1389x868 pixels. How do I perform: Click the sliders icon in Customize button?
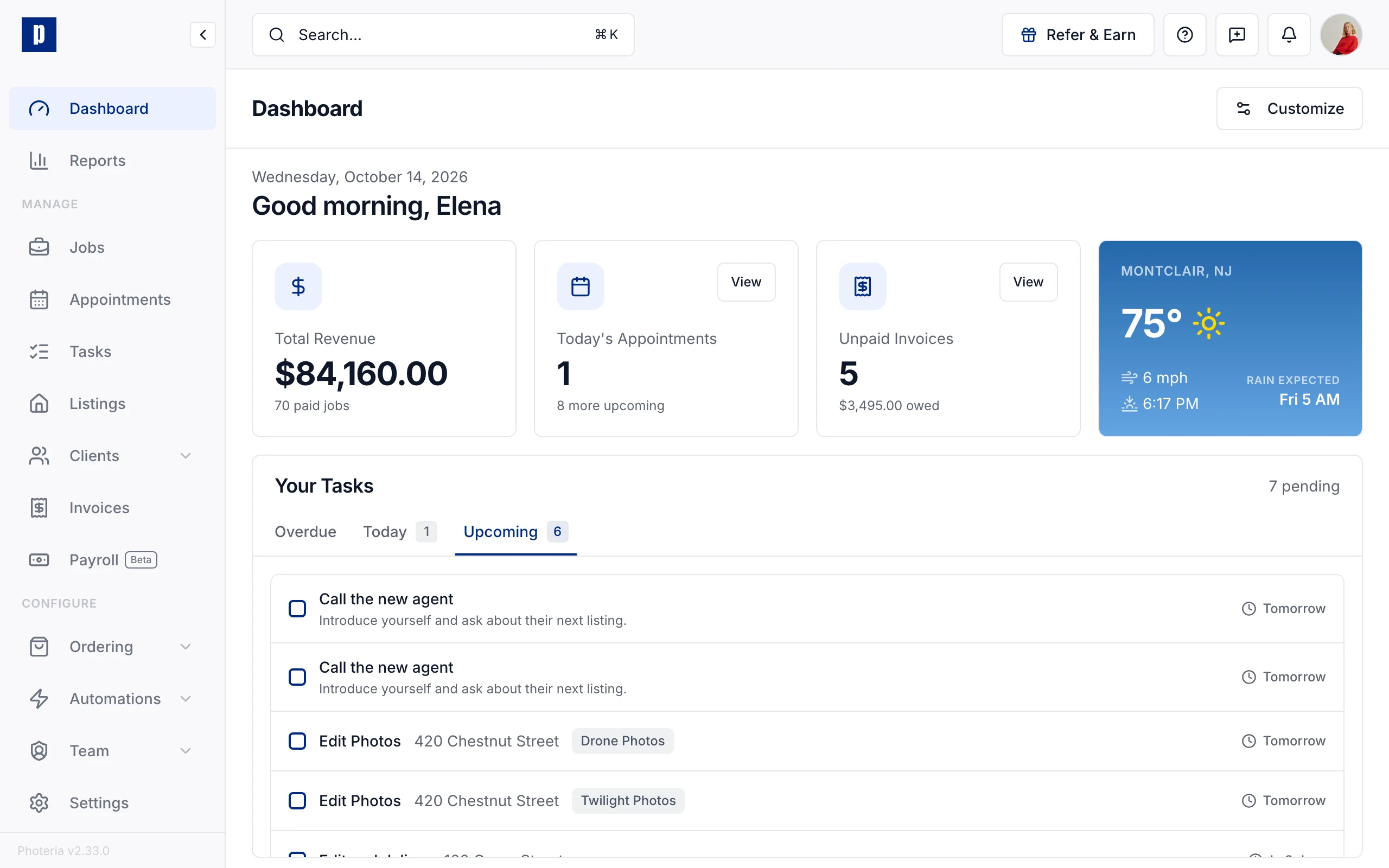pos(1243,108)
